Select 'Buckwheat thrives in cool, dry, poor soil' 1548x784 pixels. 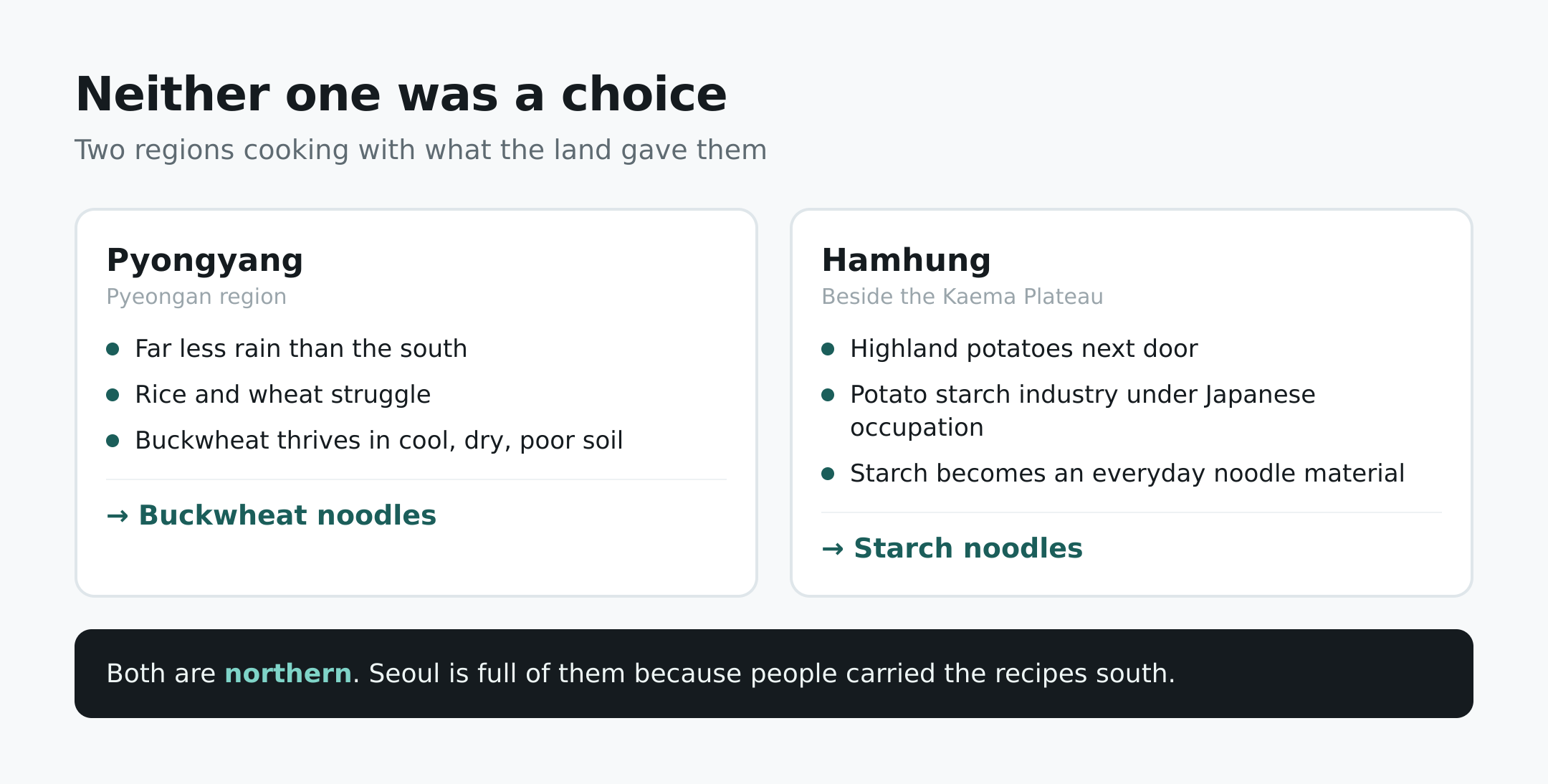[x=379, y=441]
